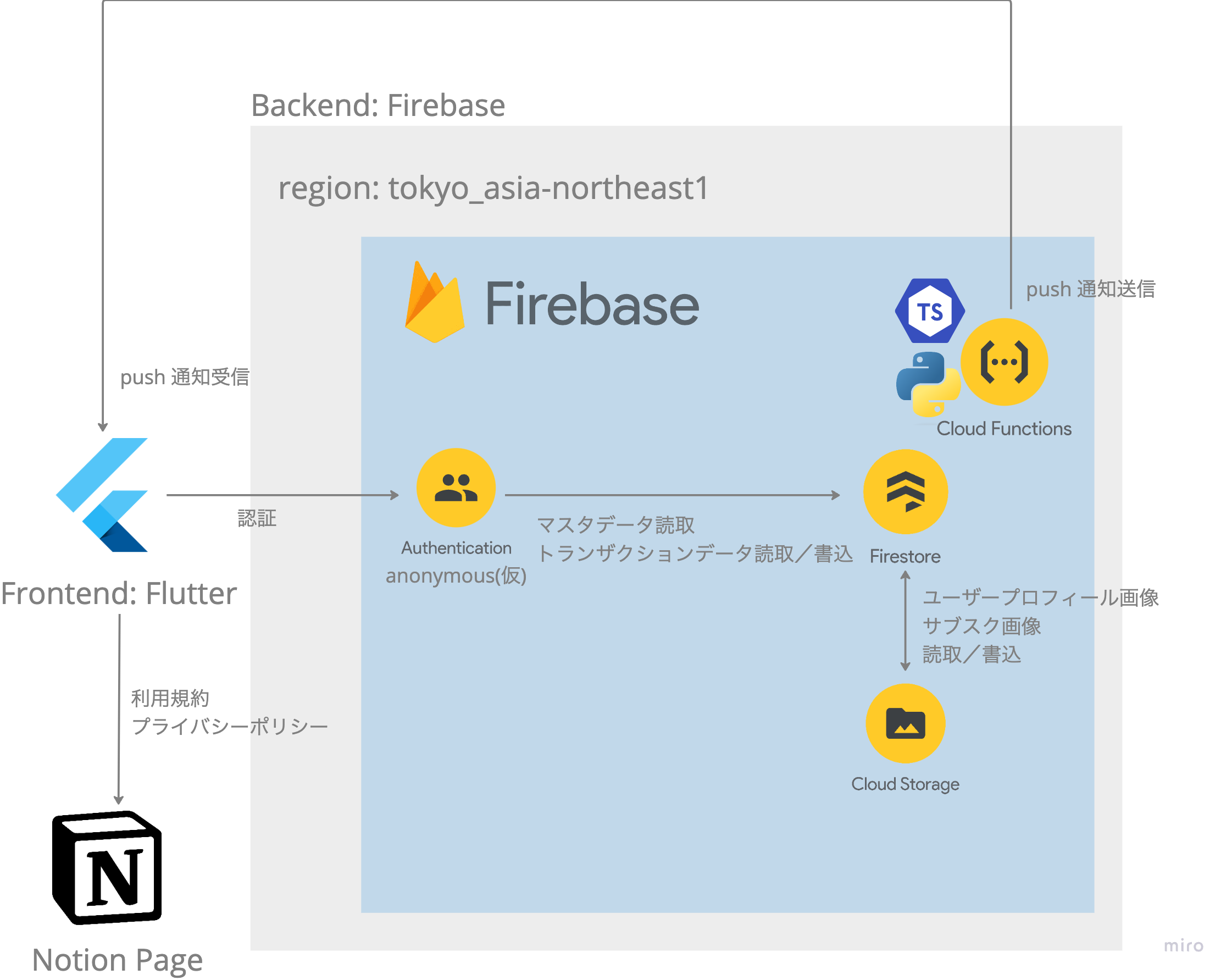
Task: Click the miro watermark link
Action: (x=1184, y=946)
